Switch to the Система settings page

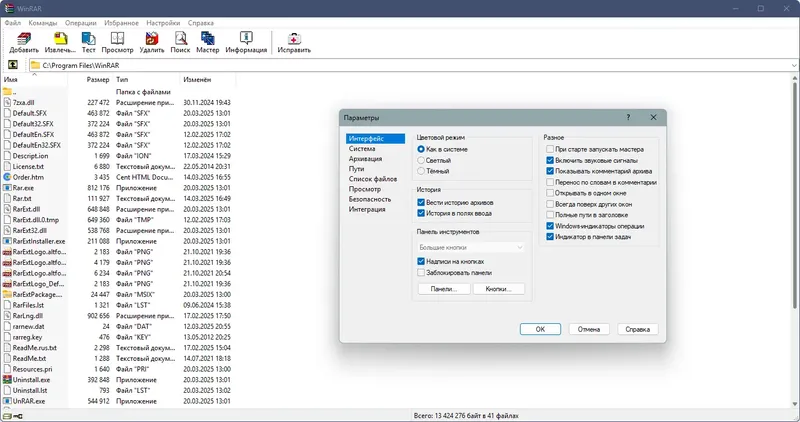(x=362, y=148)
